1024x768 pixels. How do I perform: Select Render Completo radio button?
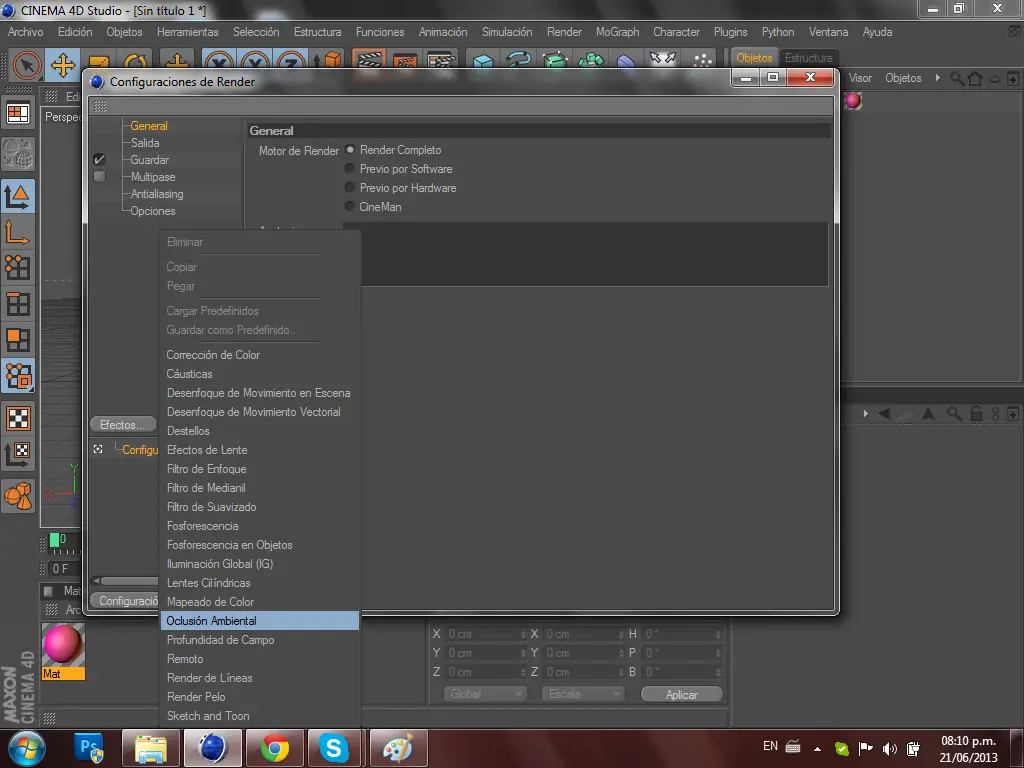click(x=349, y=150)
